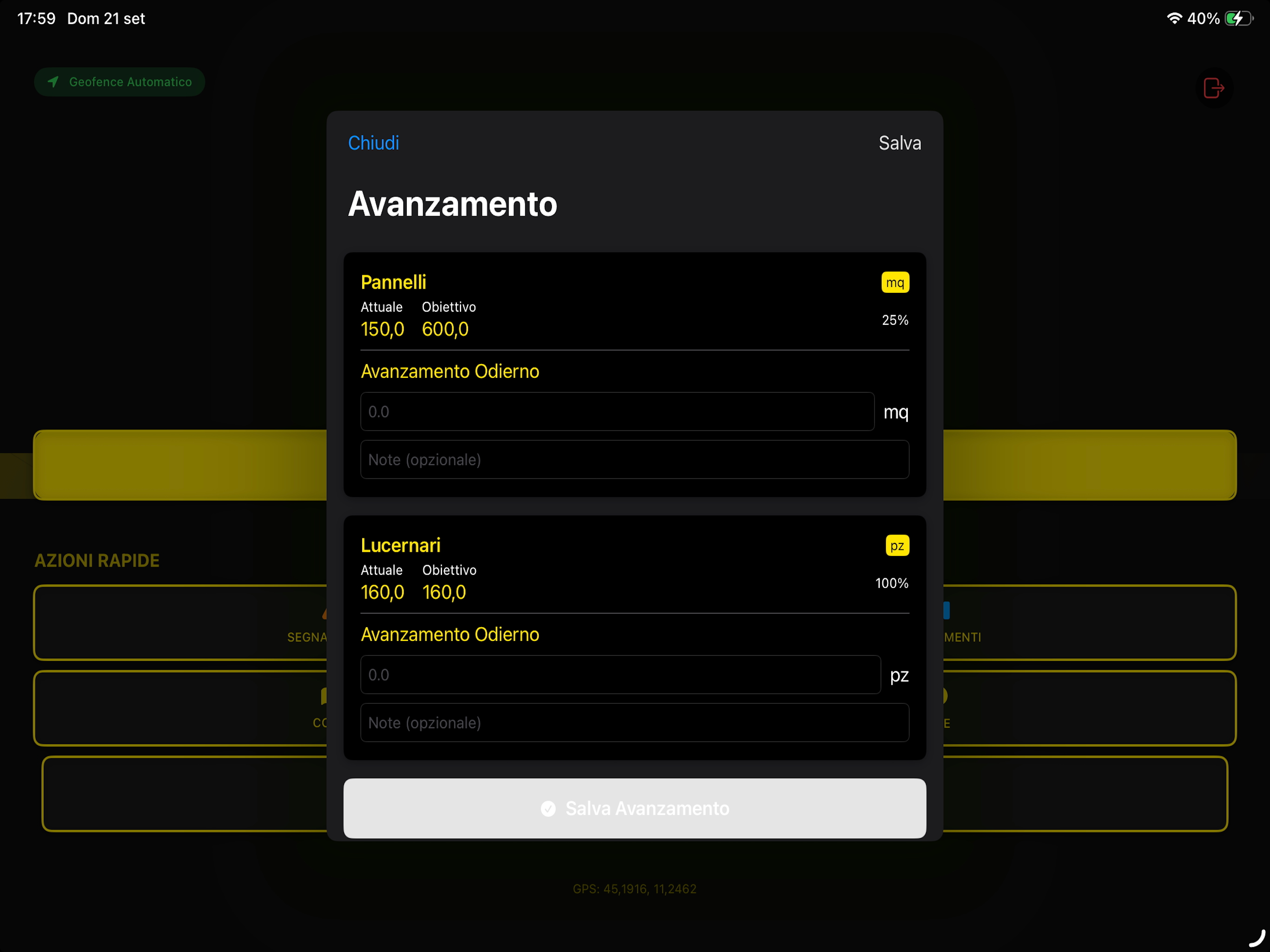Tap the GPS coordinates text
Image resolution: width=1270 pixels, height=952 pixels.
click(635, 888)
